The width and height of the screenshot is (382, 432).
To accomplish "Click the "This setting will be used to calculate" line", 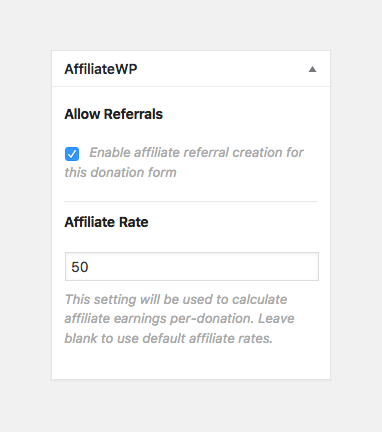I will tap(176, 299).
